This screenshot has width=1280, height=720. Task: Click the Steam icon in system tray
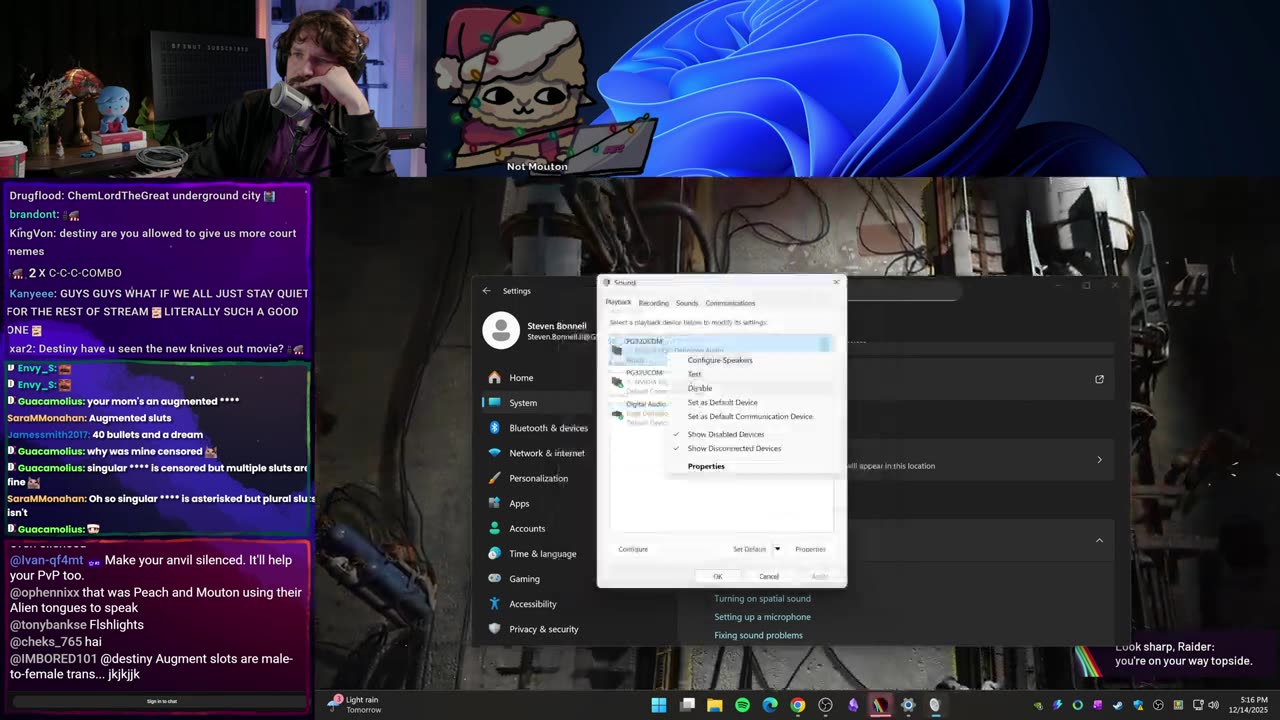[1117, 705]
